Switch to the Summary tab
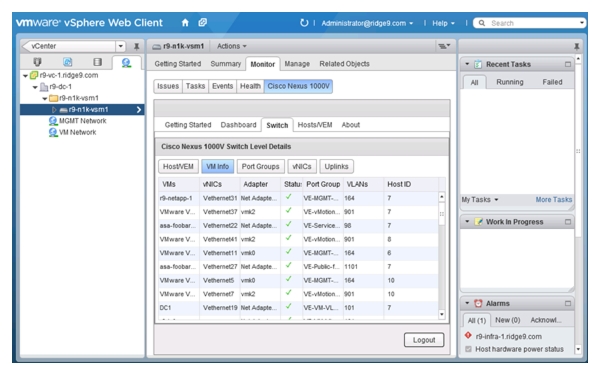 point(225,64)
